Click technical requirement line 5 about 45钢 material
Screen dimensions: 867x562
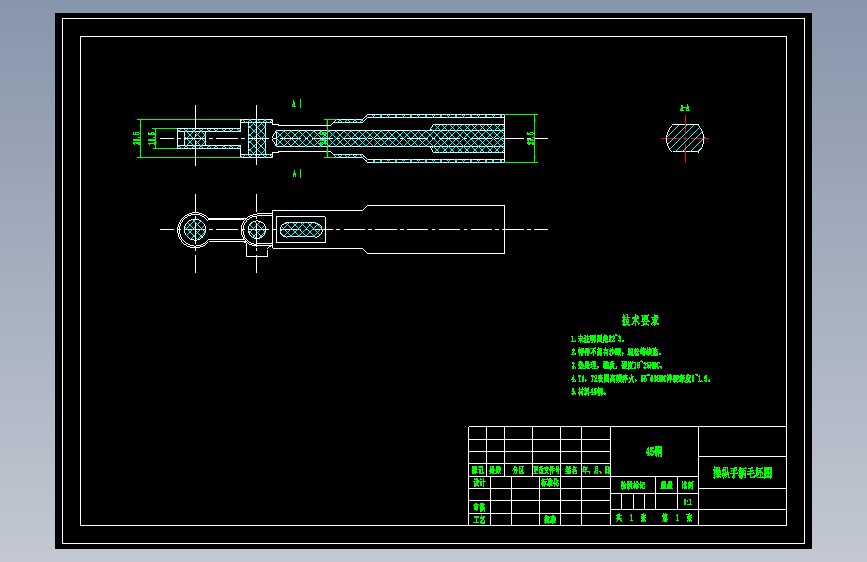point(588,392)
